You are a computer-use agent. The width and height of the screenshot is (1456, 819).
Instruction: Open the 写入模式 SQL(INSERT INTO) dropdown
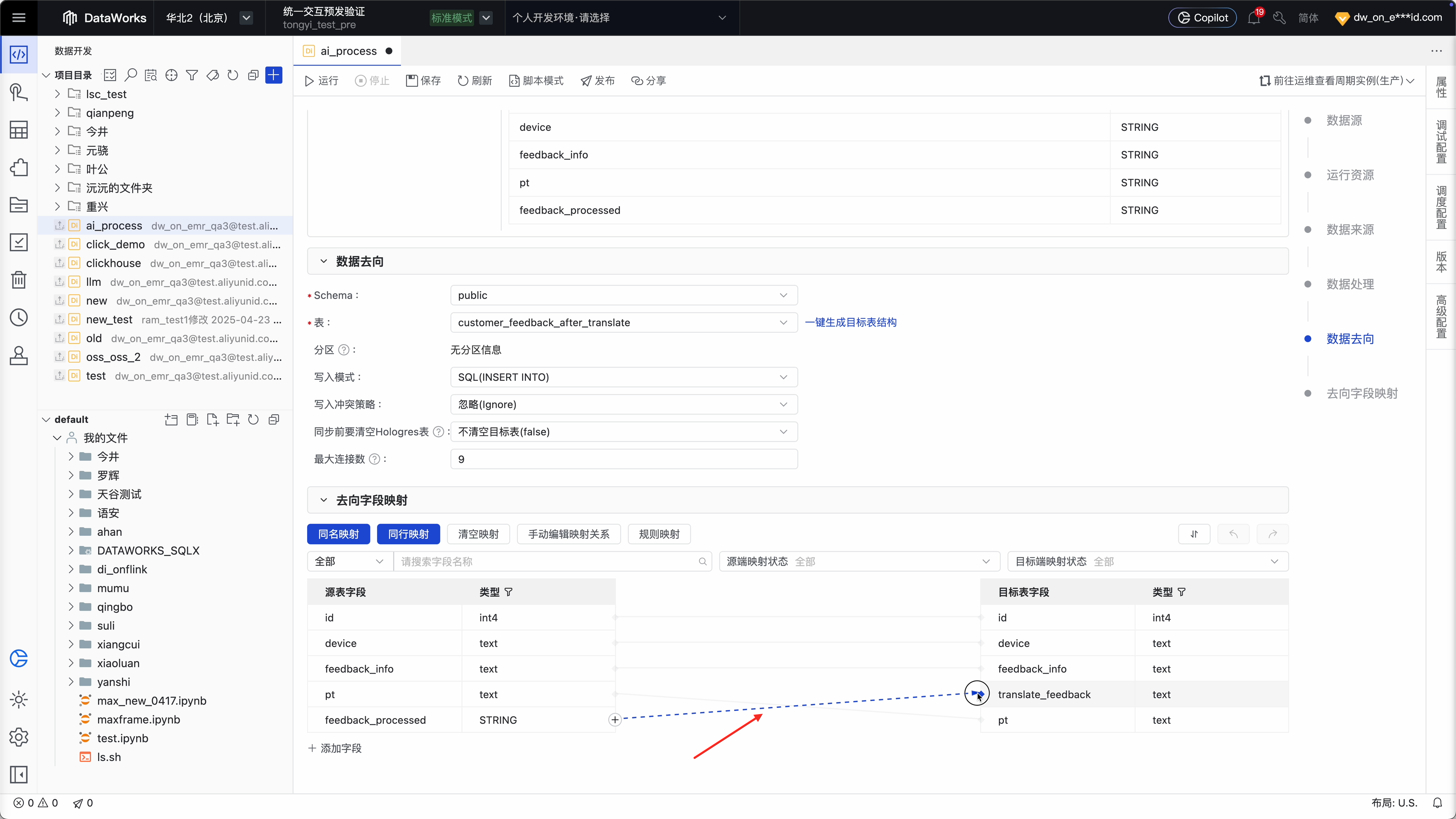623,377
